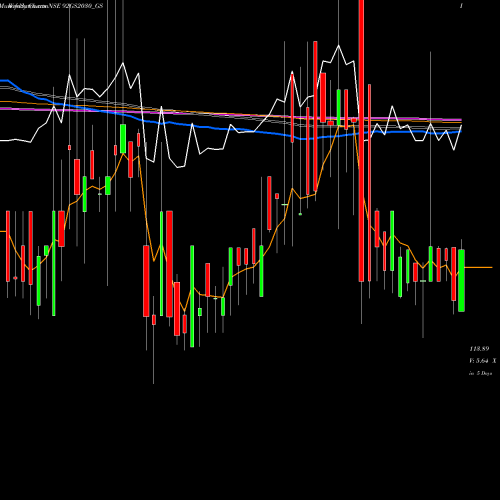Click the 'in 5 Days' label

[480, 373]
